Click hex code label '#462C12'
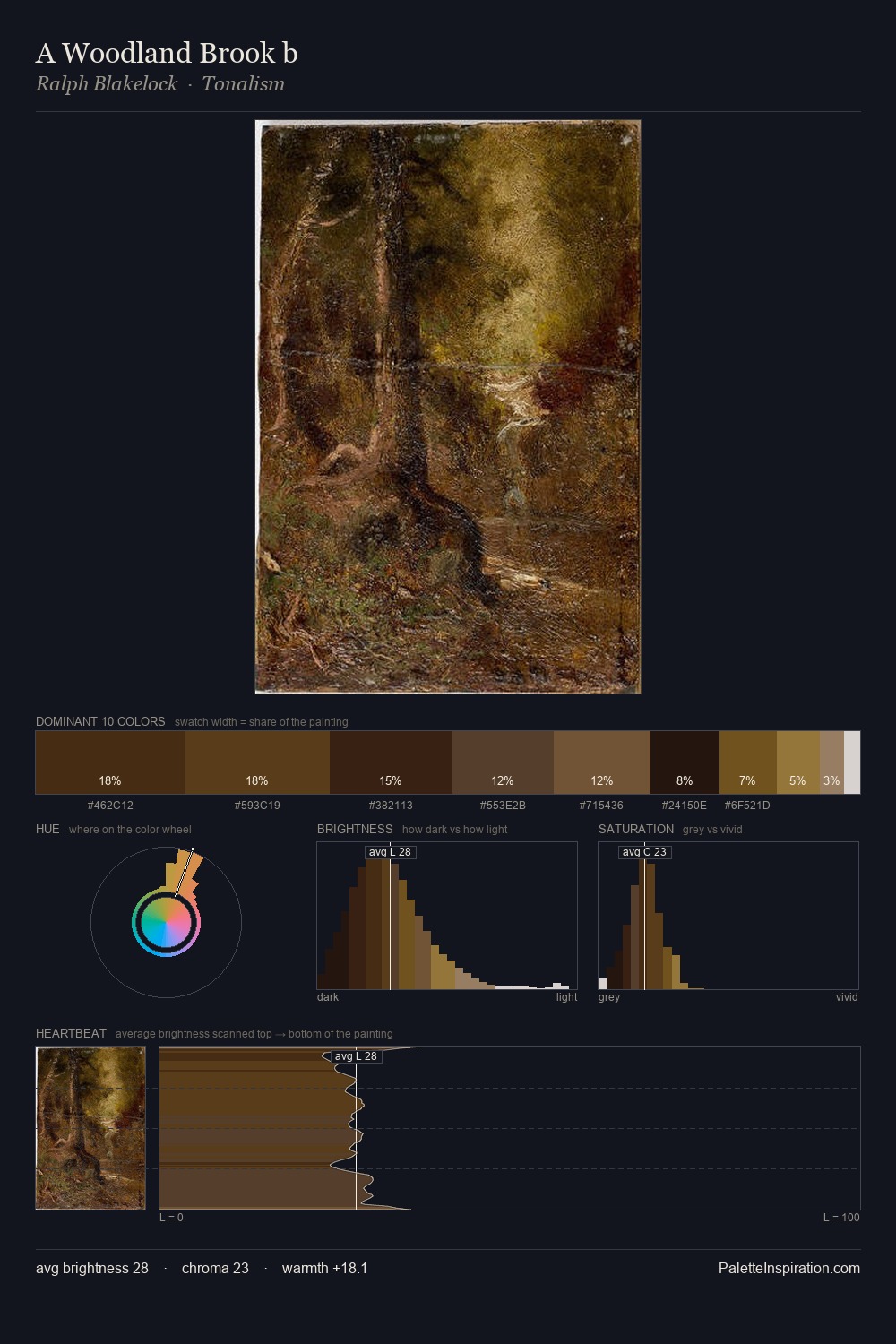Image resolution: width=896 pixels, height=1344 pixels. pos(110,805)
